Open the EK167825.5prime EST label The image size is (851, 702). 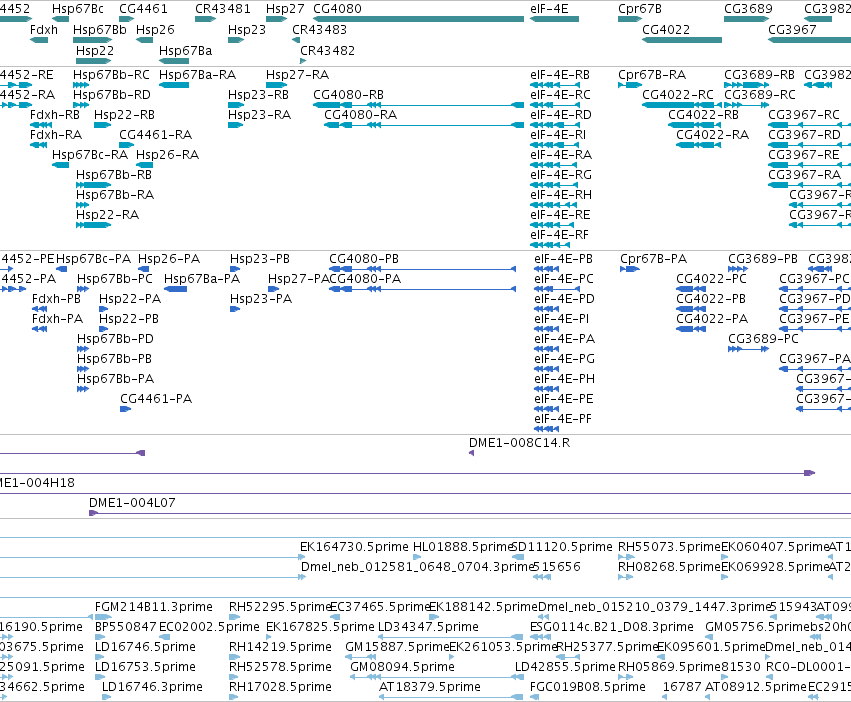pos(320,627)
